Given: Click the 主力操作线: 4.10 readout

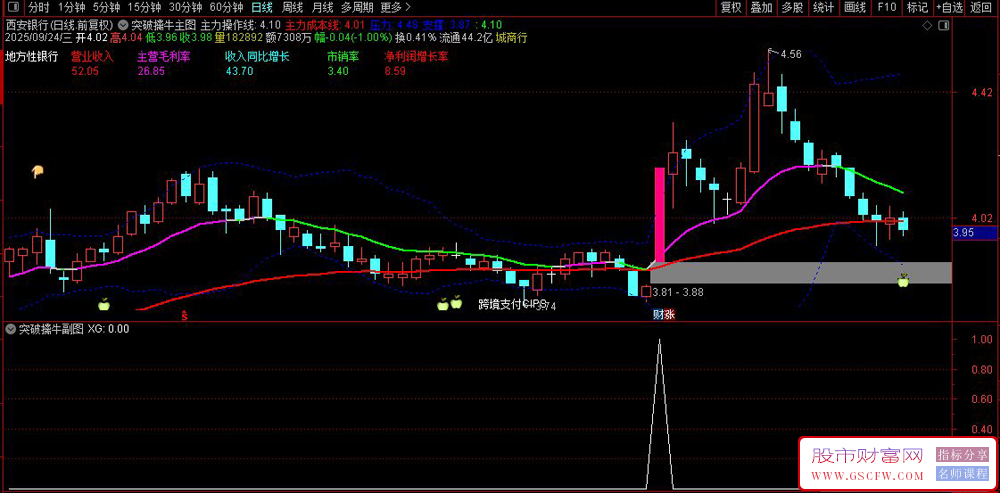Looking at the screenshot, I should pyautogui.click(x=240, y=26).
